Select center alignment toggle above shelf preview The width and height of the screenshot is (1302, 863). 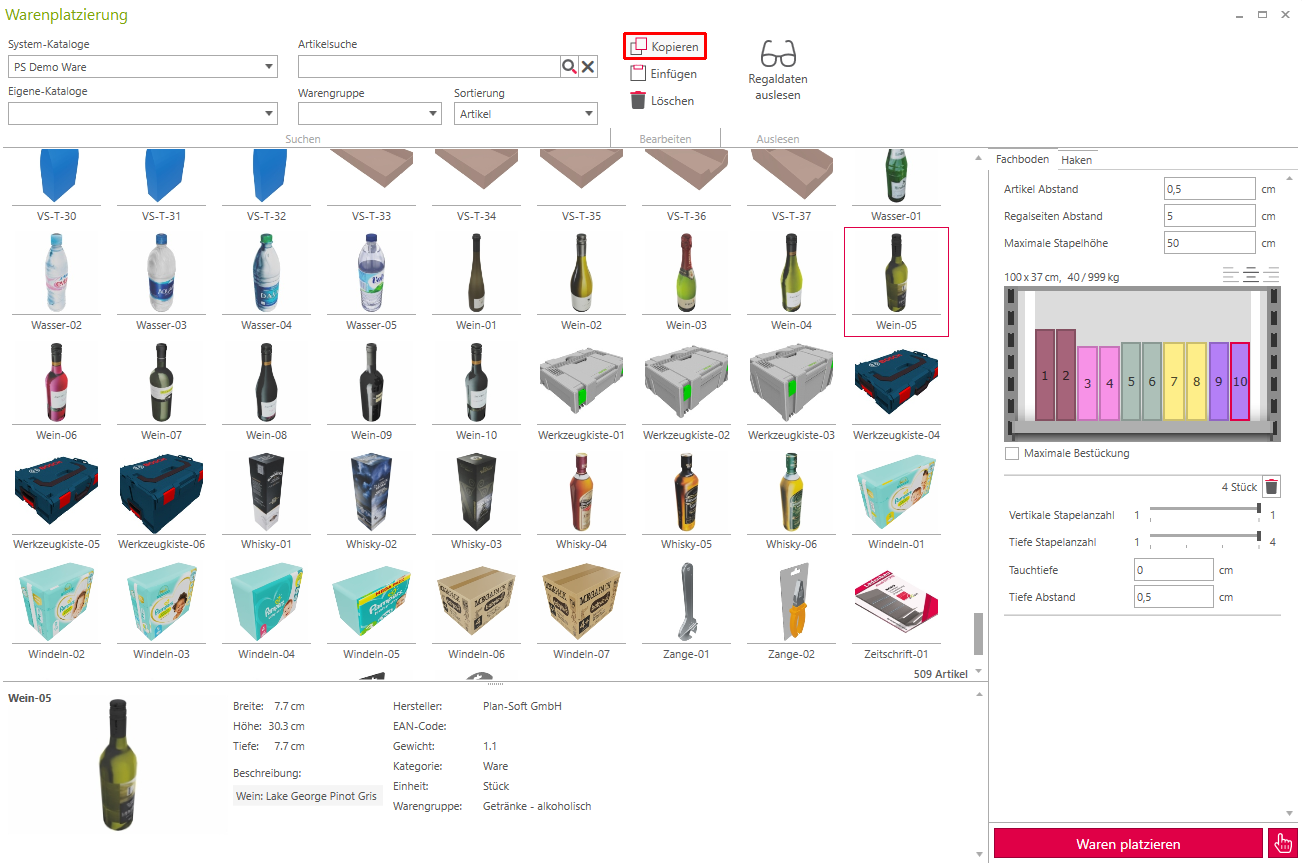coord(1251,275)
